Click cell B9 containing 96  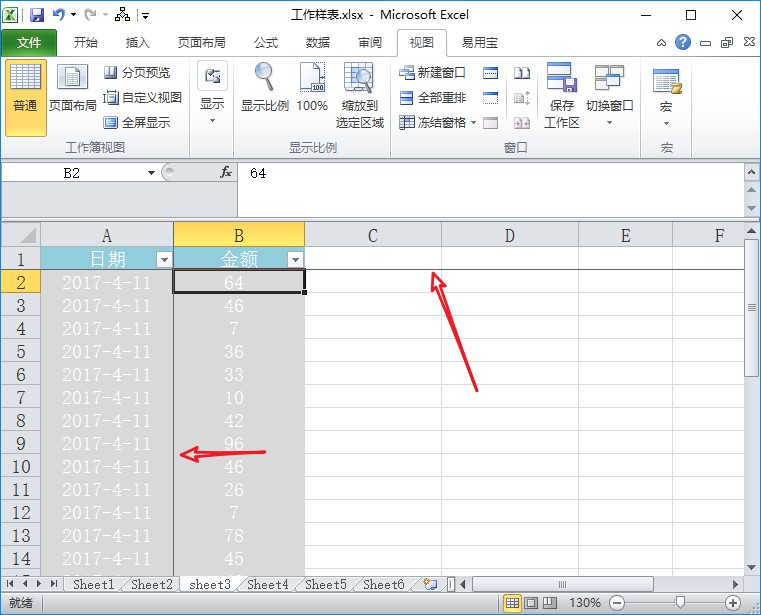tap(239, 443)
